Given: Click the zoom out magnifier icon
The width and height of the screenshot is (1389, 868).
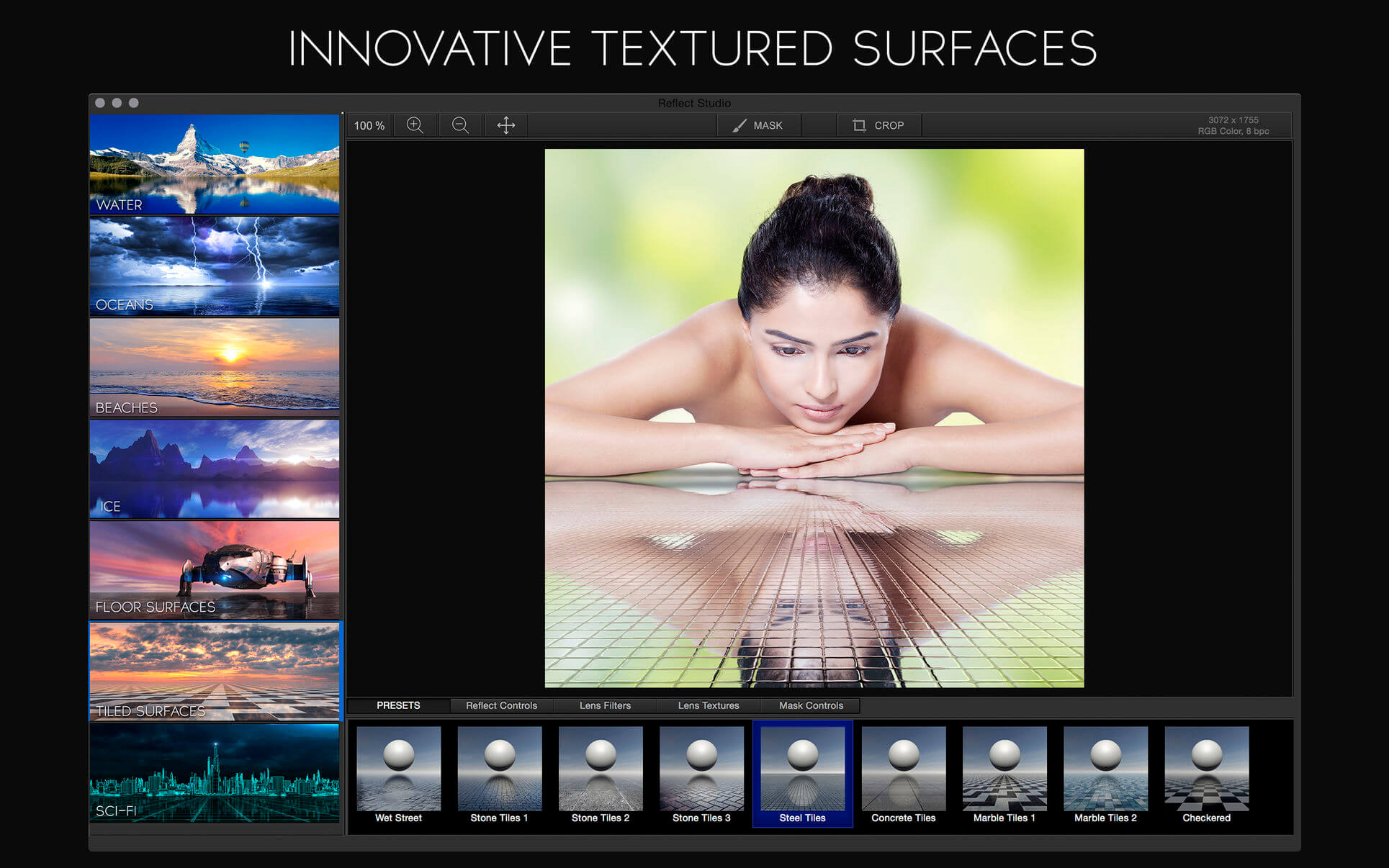Looking at the screenshot, I should [460, 125].
